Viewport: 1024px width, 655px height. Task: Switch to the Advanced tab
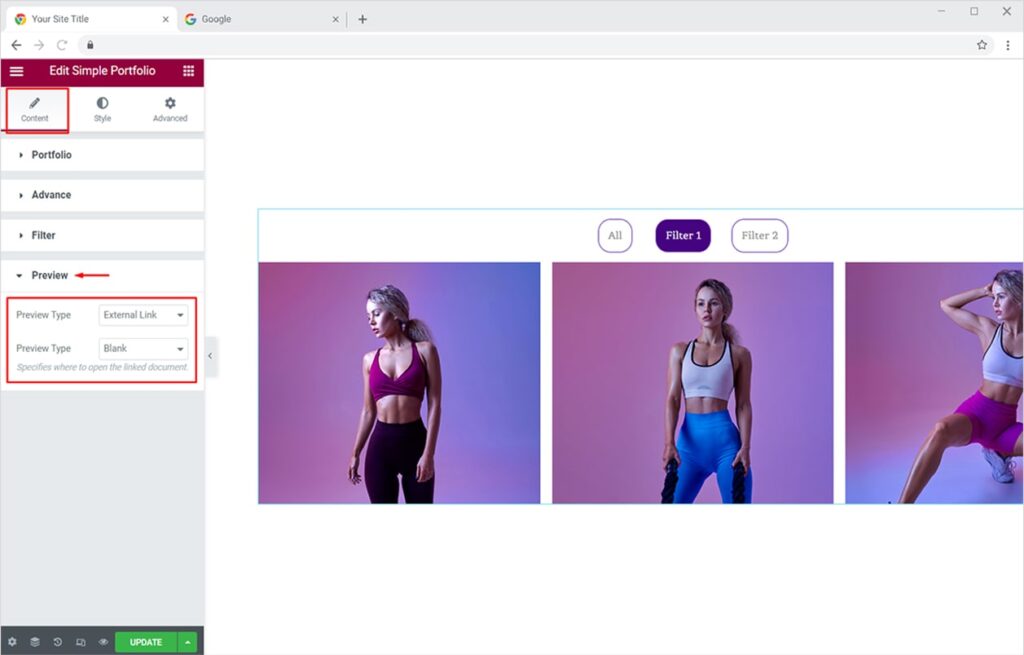click(170, 109)
